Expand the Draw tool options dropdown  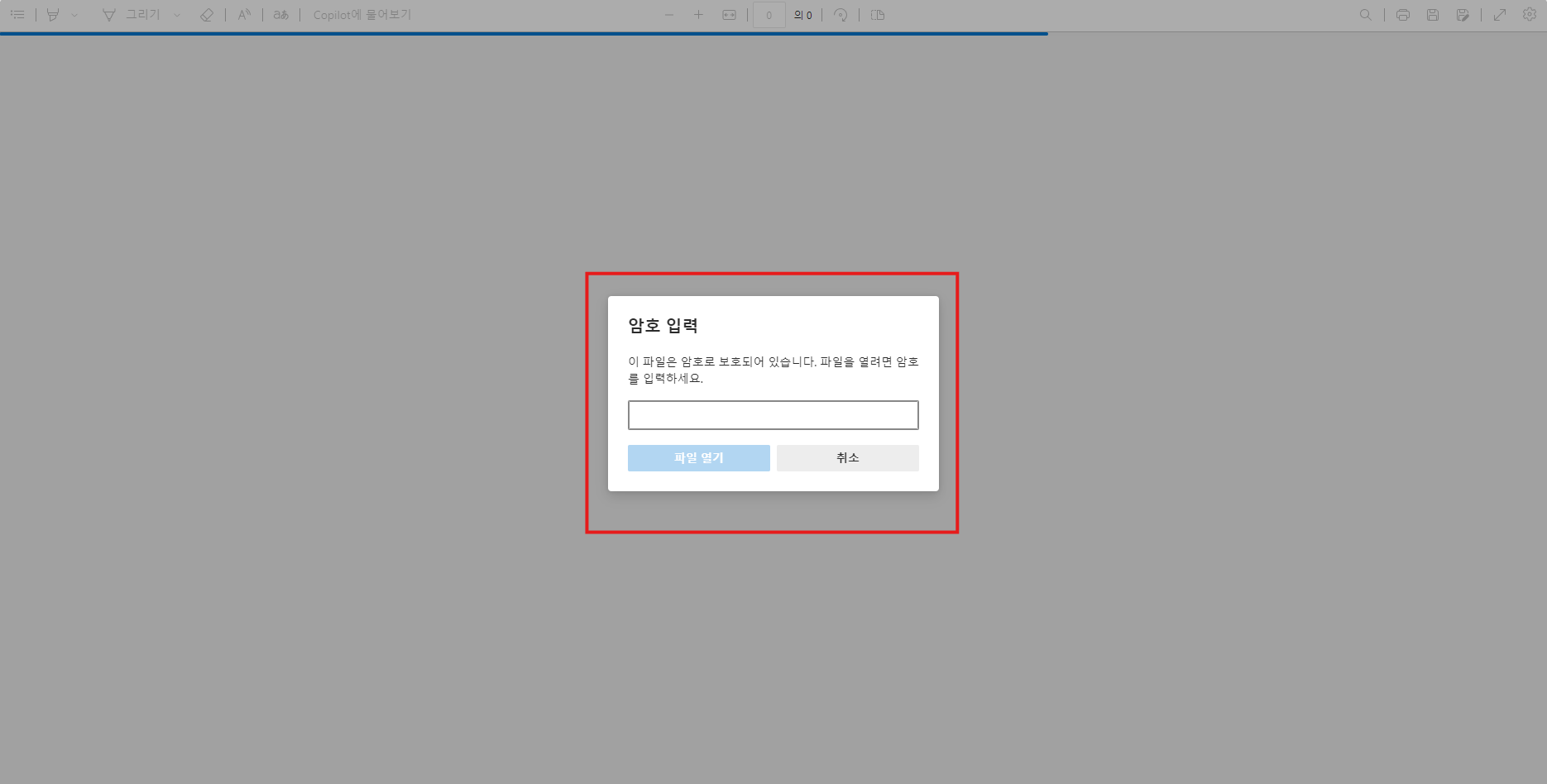coord(175,14)
